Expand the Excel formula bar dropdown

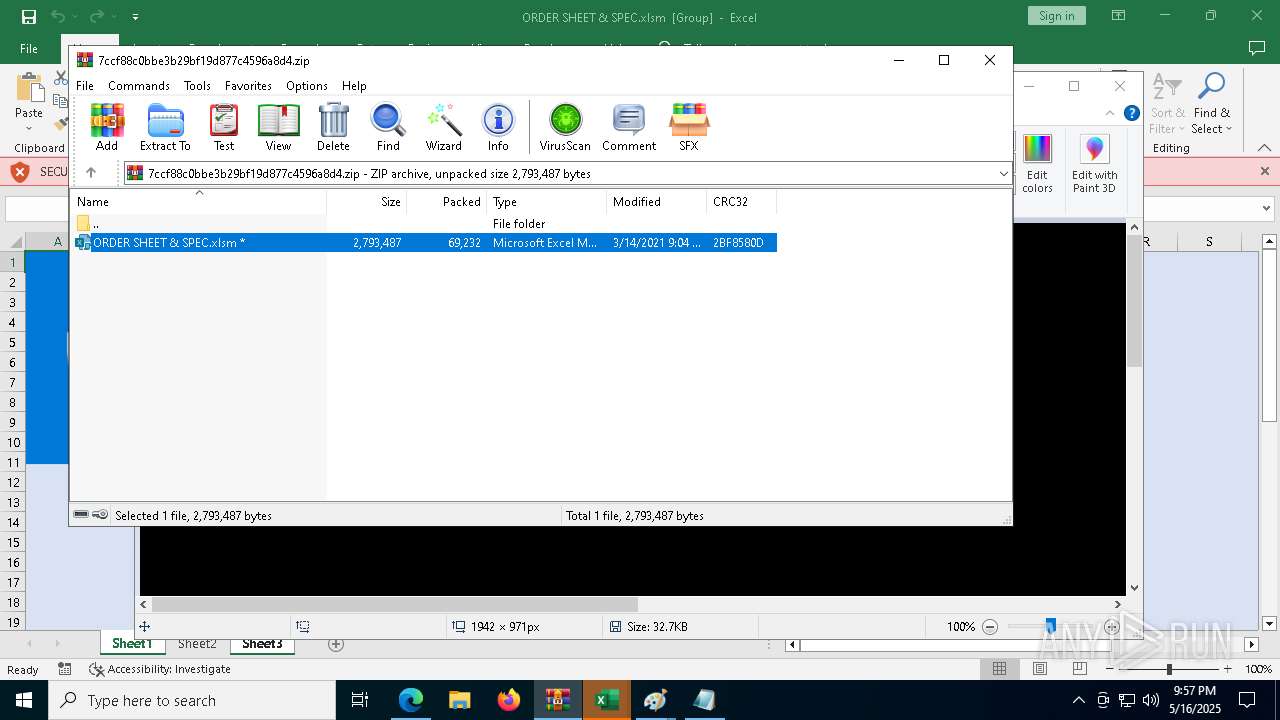click(1266, 209)
